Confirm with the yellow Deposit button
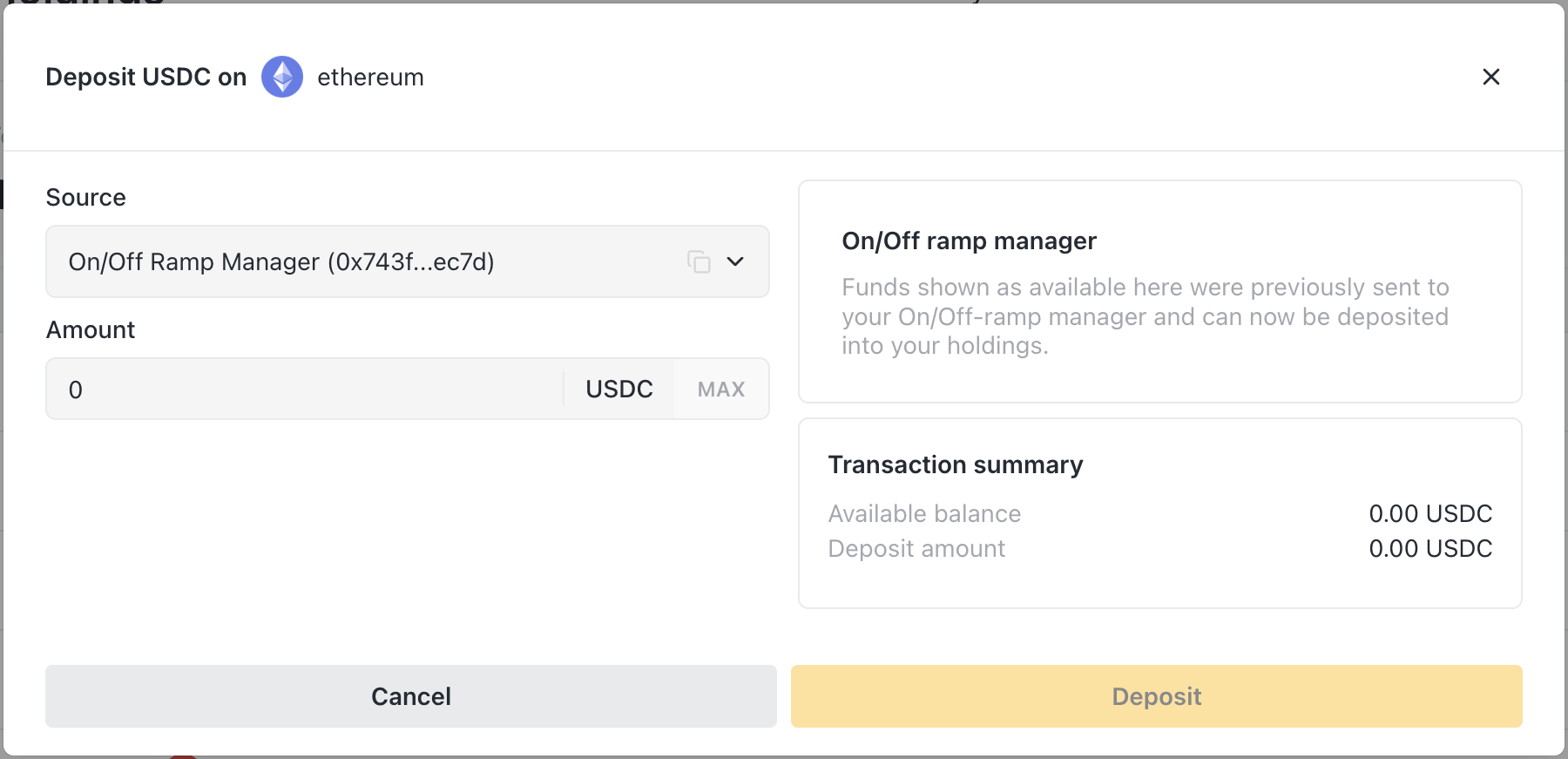Viewport: 1568px width, 759px height. point(1156,696)
